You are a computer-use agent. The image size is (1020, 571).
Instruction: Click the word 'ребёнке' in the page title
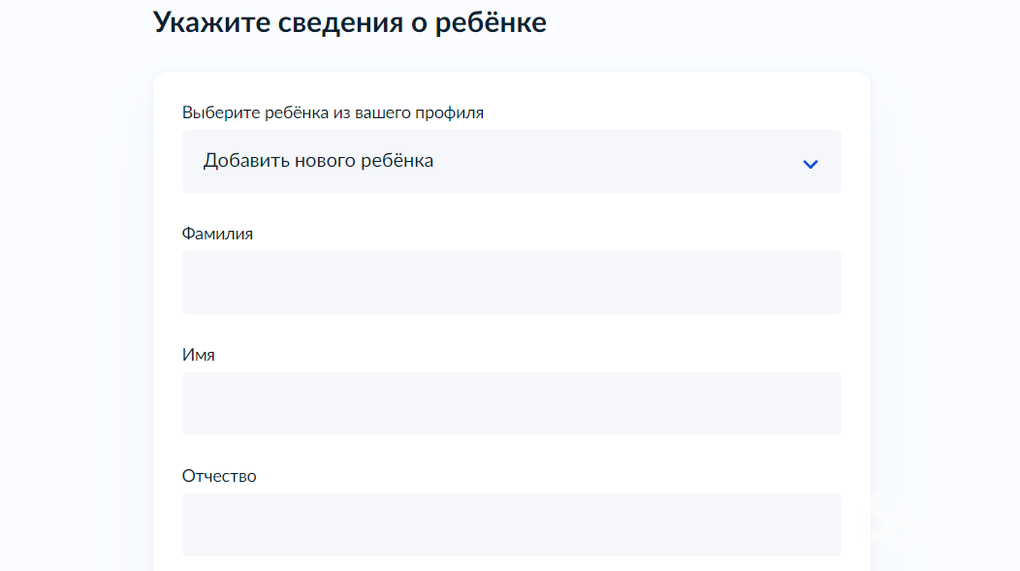point(491,22)
